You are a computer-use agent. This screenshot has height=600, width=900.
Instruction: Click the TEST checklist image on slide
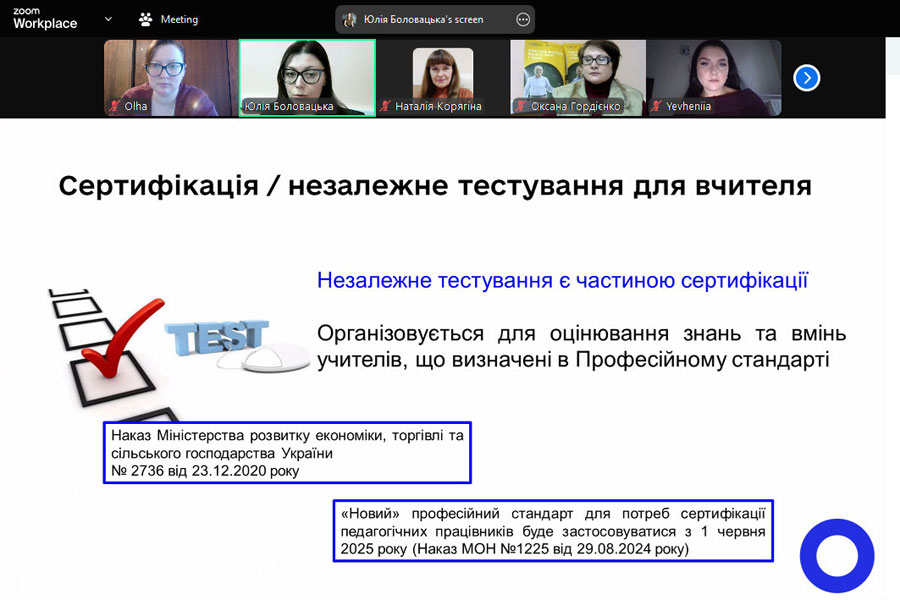pyautogui.click(x=178, y=353)
